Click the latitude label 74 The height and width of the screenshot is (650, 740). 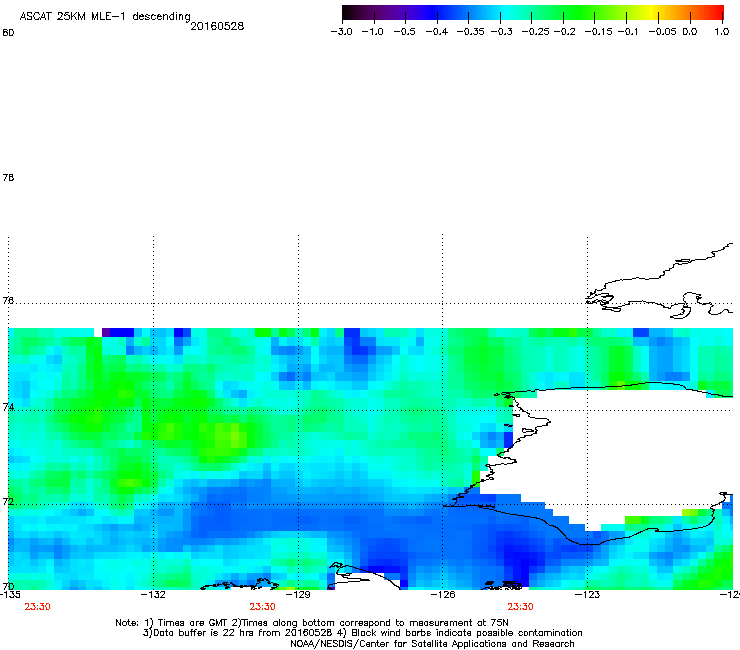(8, 407)
